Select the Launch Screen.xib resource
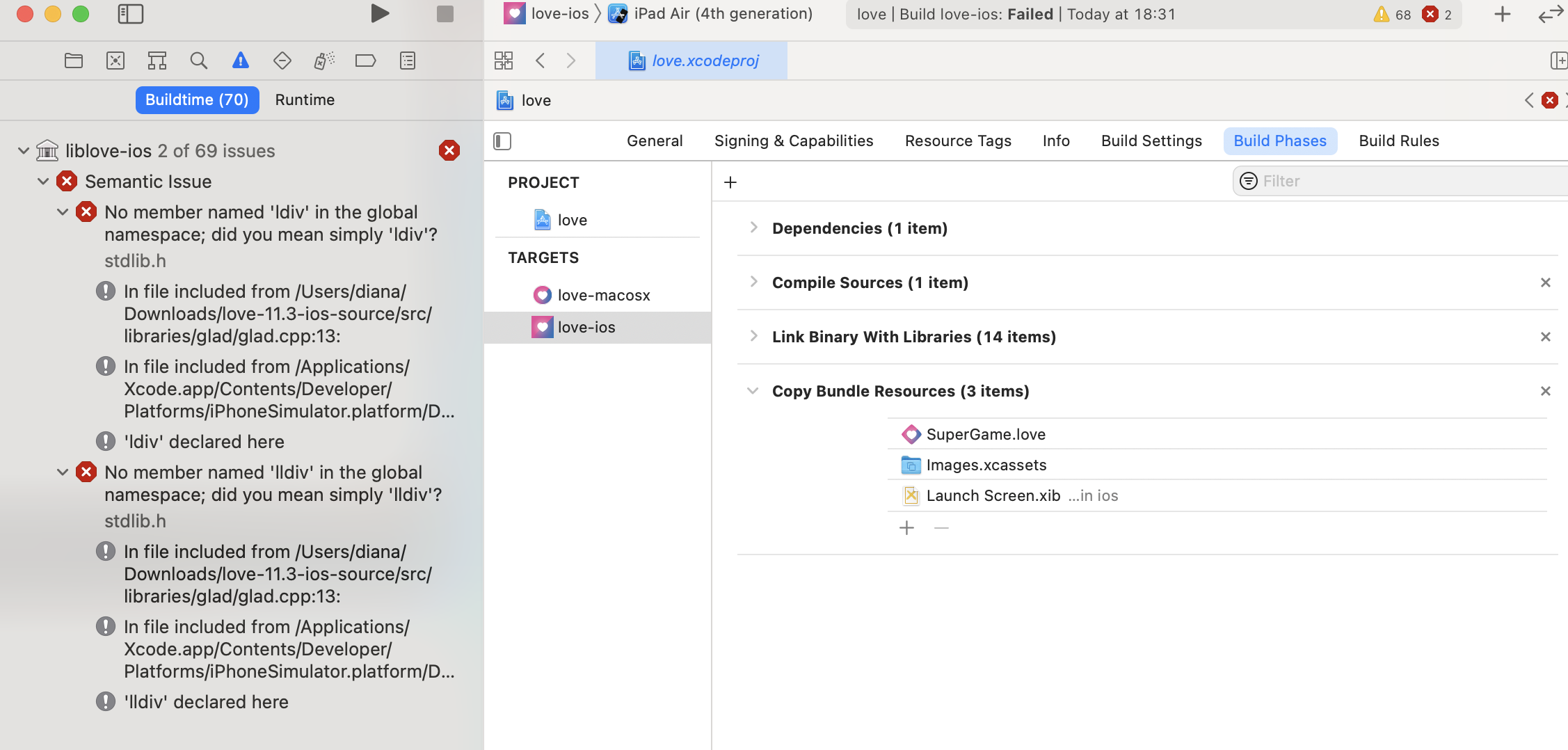This screenshot has width=1568, height=750. tap(1217, 496)
